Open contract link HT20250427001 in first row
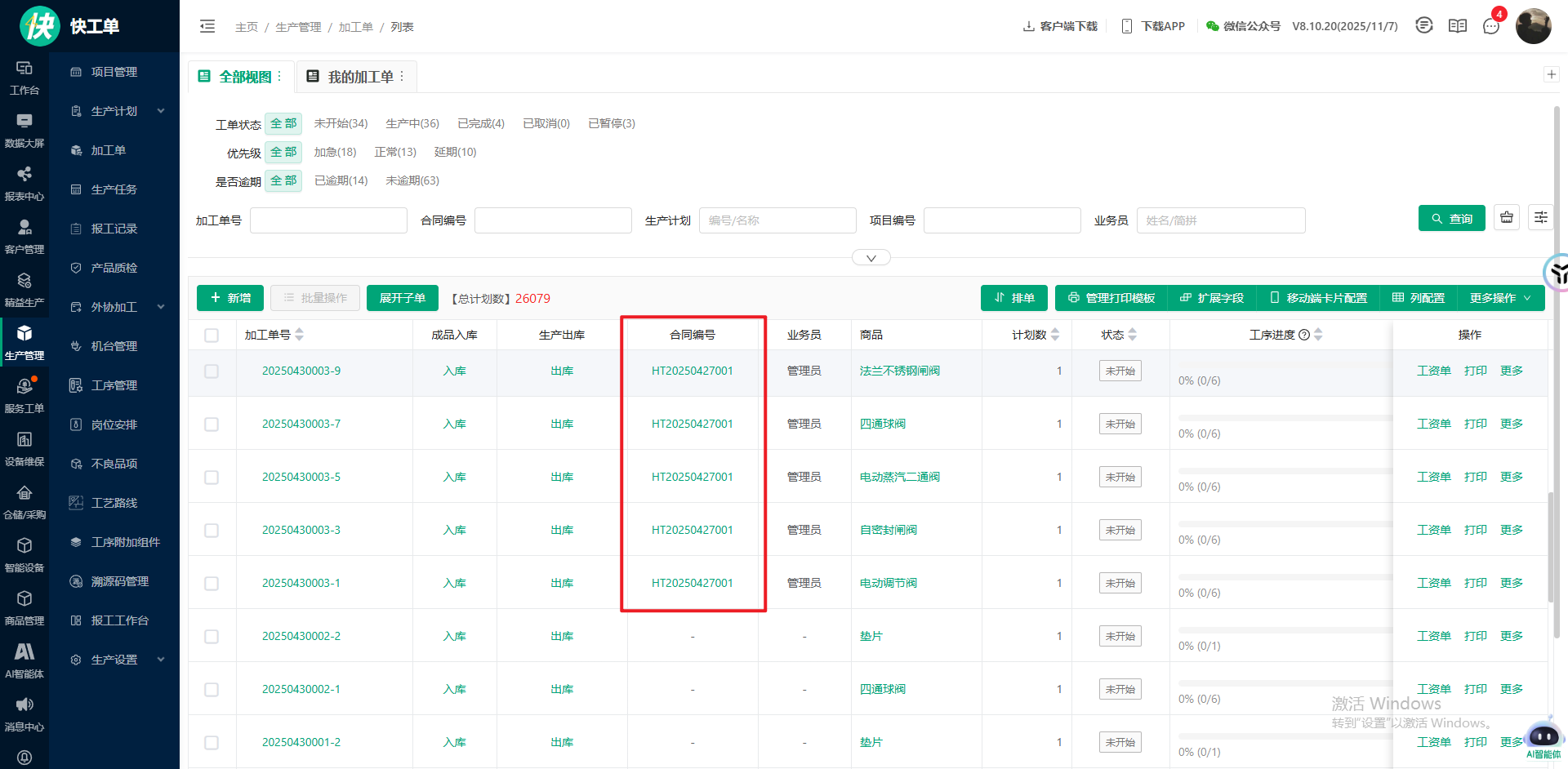 [692, 371]
